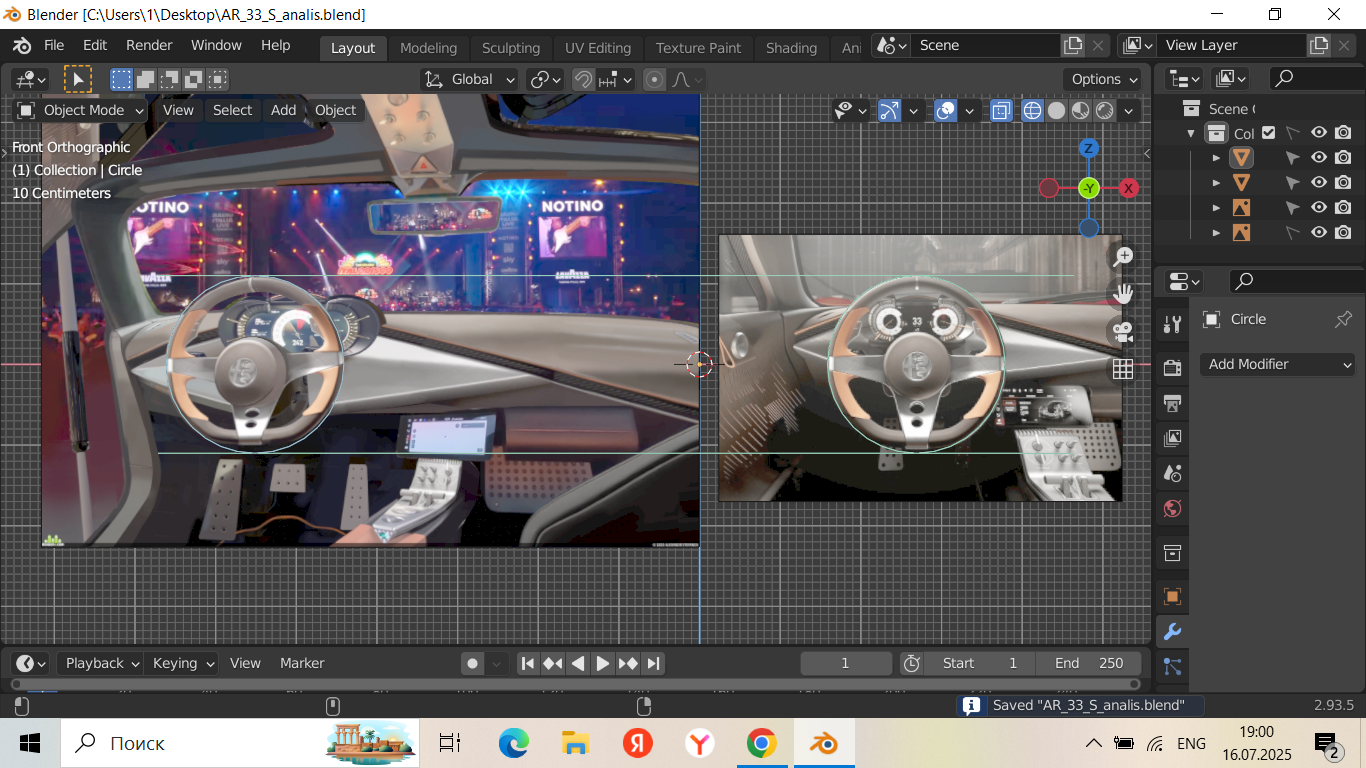Open Google Chrome from the taskbar

pos(761,743)
